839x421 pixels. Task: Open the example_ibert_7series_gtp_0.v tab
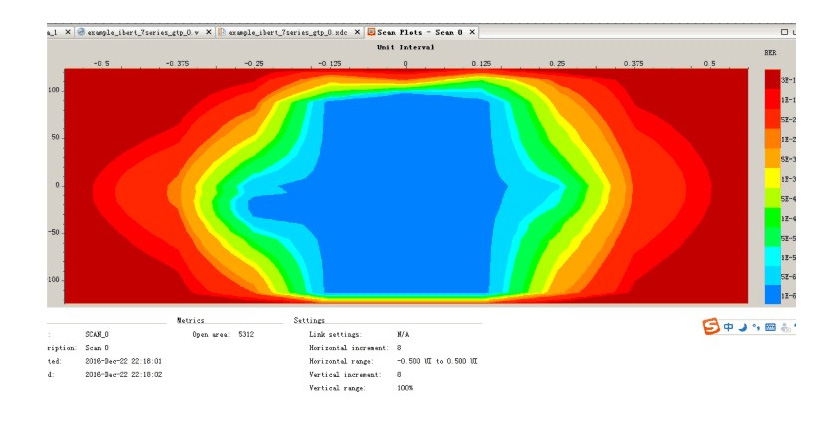point(143,32)
